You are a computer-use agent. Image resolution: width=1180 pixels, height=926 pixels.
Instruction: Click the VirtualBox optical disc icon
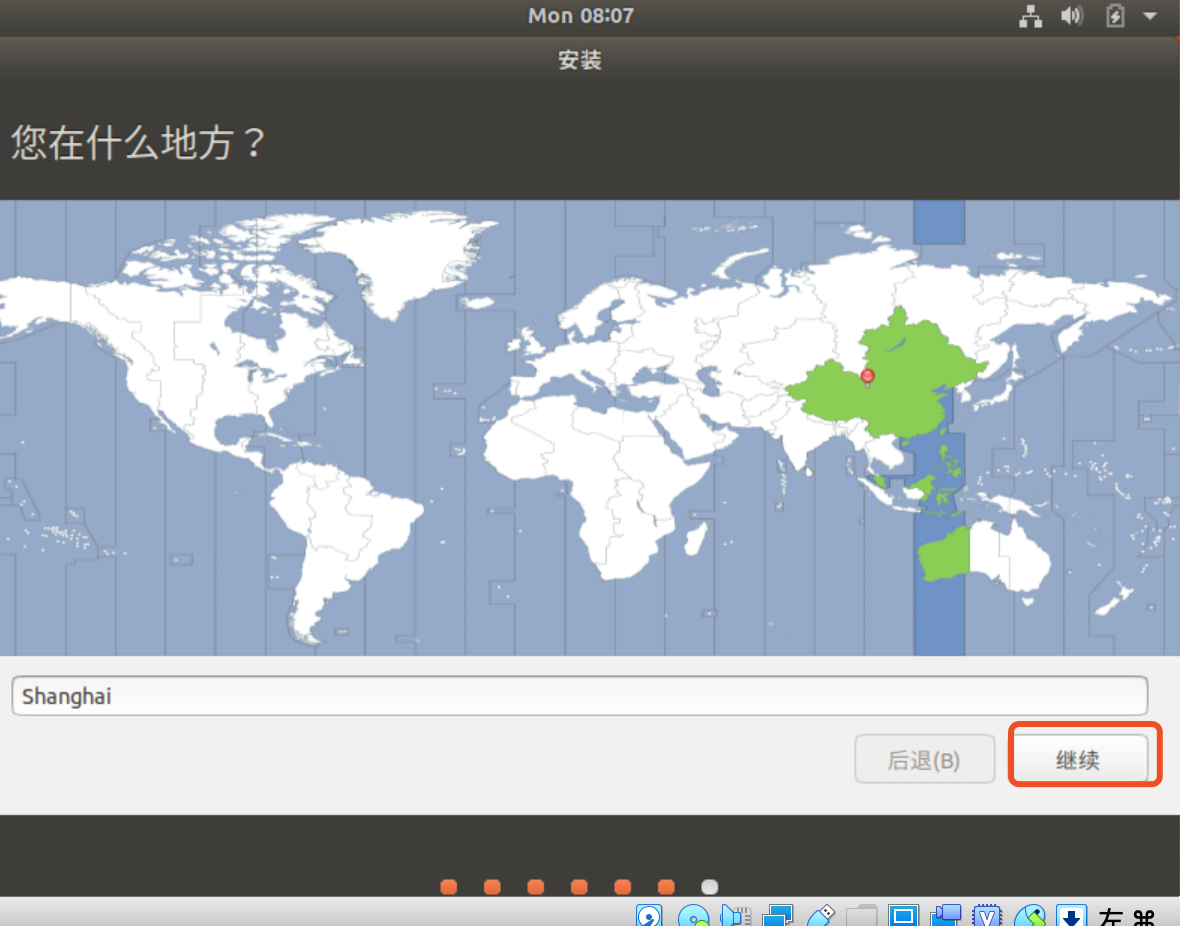[693, 915]
